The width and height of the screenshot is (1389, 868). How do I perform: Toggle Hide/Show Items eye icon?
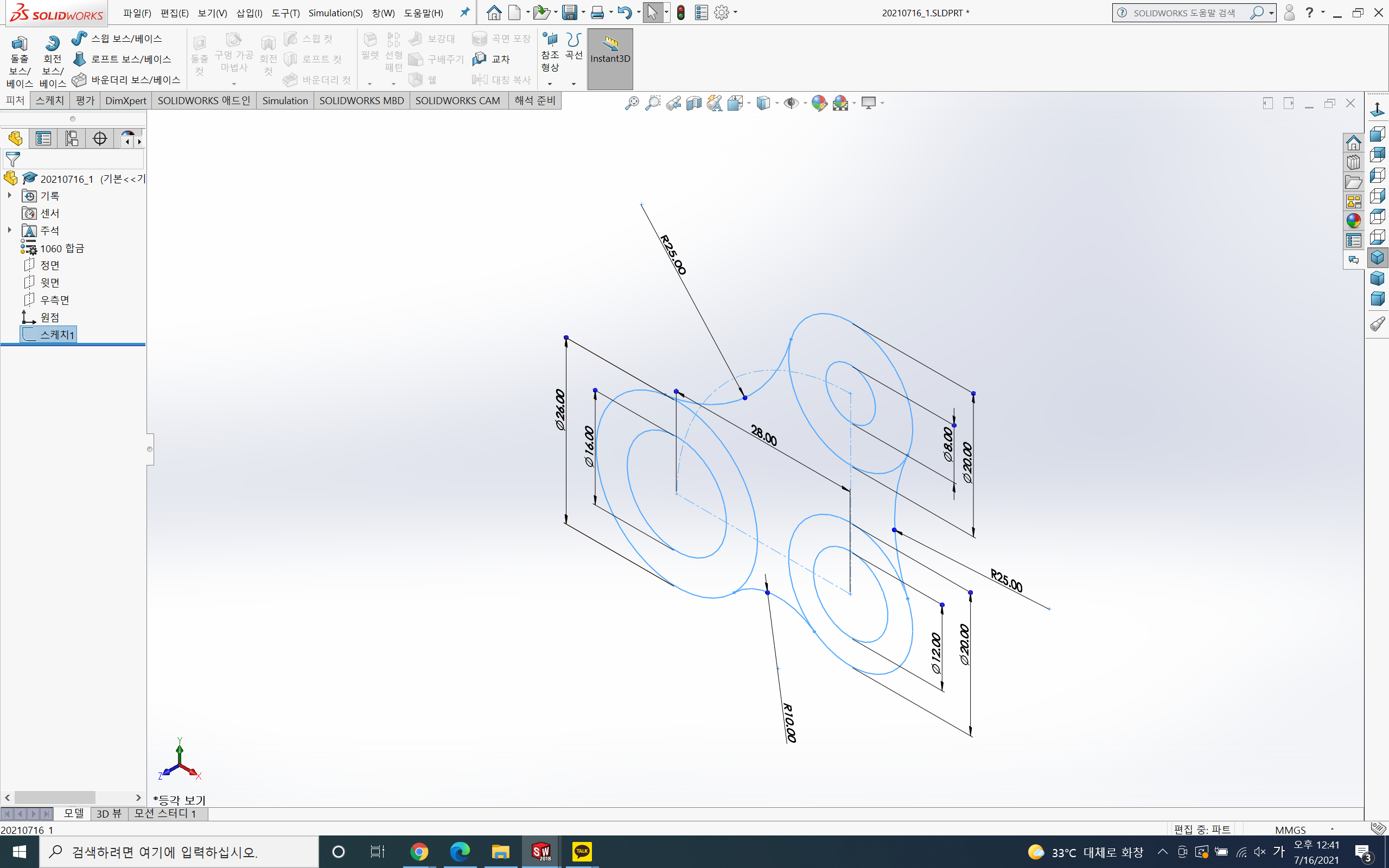tap(791, 103)
